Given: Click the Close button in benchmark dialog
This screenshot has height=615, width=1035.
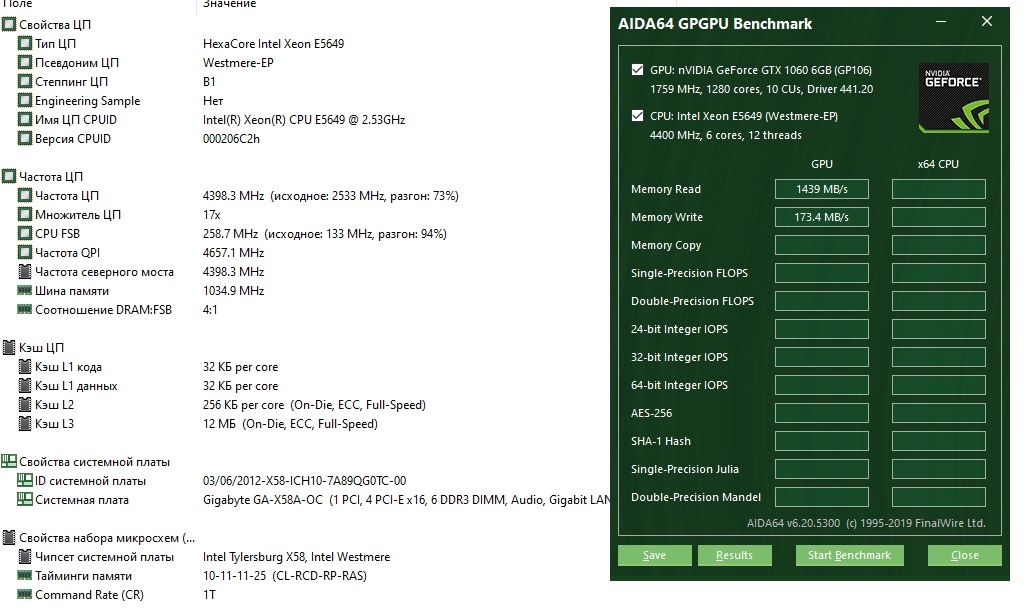Looking at the screenshot, I should click(x=964, y=556).
